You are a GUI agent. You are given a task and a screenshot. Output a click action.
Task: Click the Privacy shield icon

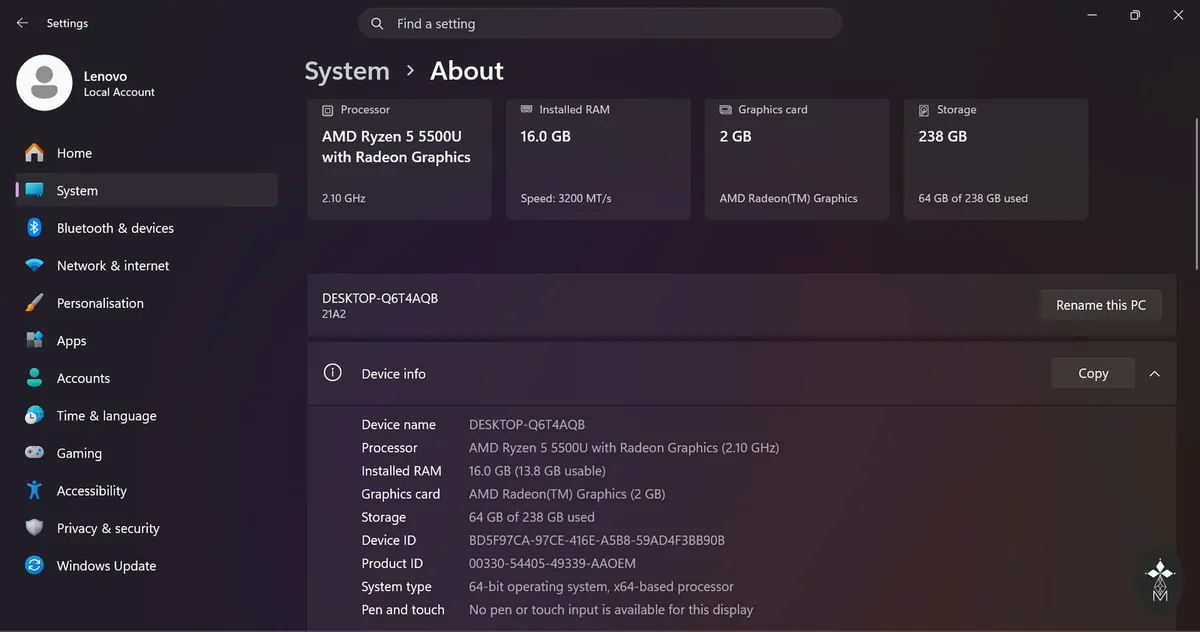[35, 528]
